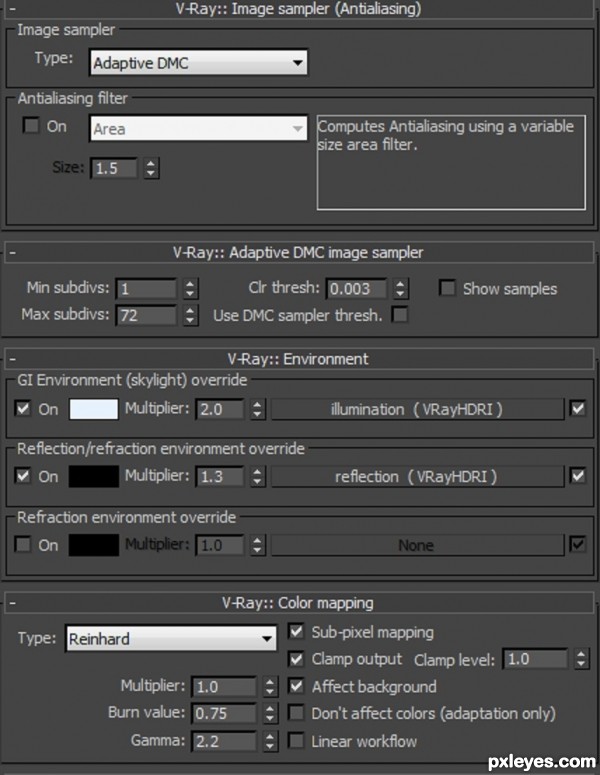Toggle Affect background checkbox
The image size is (600, 775).
pos(296,686)
